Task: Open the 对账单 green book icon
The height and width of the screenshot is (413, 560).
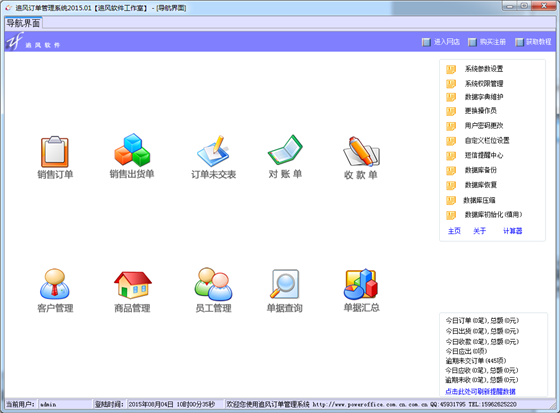Action: [x=285, y=150]
